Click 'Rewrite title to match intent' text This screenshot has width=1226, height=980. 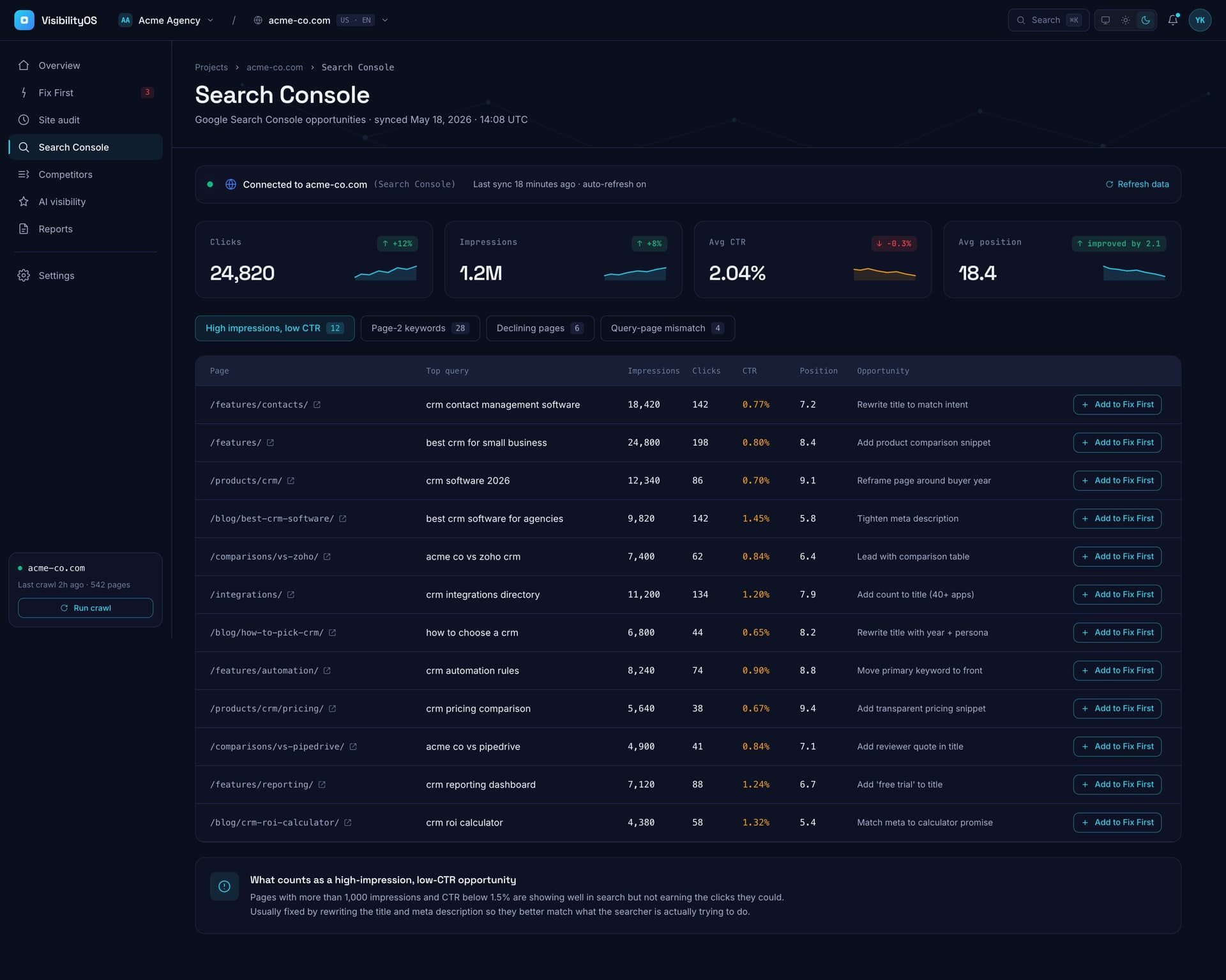[912, 405]
